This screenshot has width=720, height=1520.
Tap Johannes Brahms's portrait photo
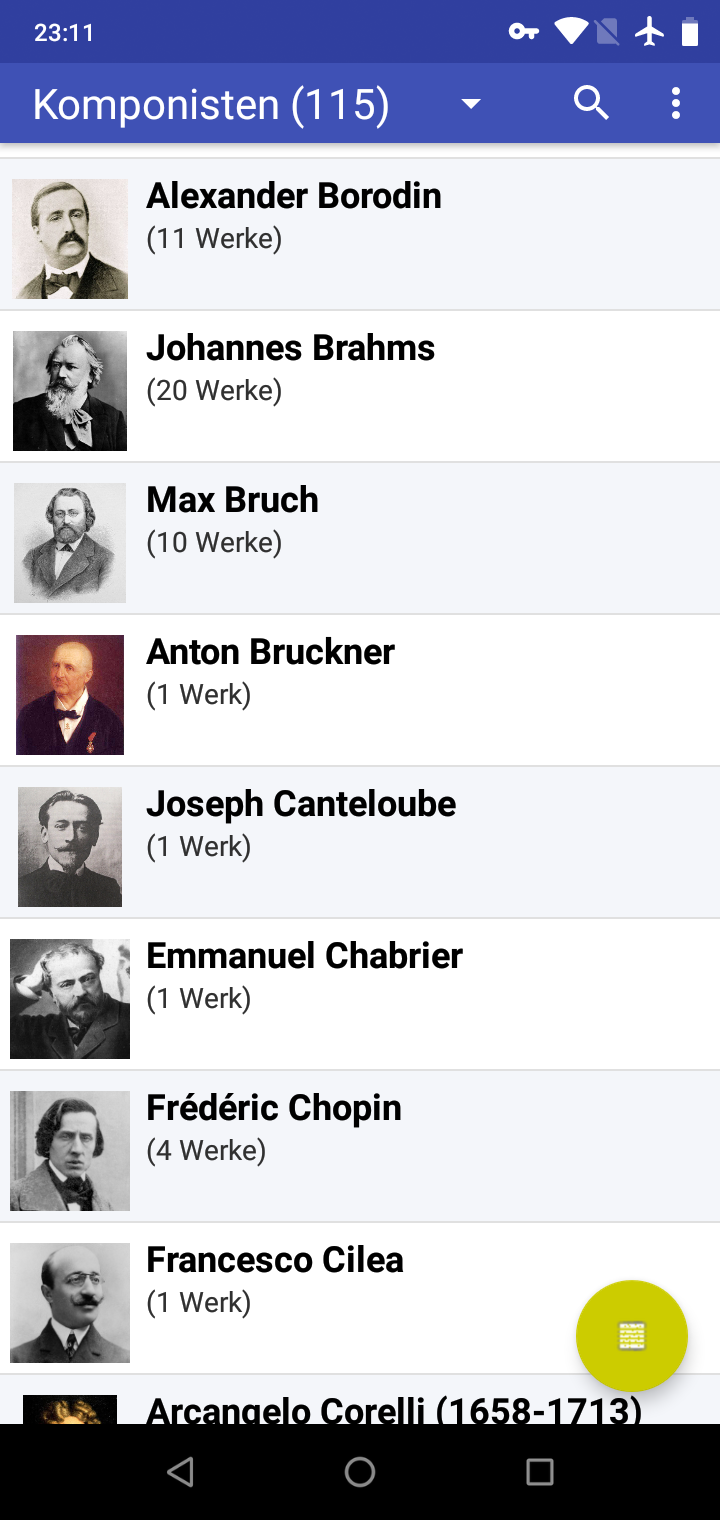click(70, 391)
